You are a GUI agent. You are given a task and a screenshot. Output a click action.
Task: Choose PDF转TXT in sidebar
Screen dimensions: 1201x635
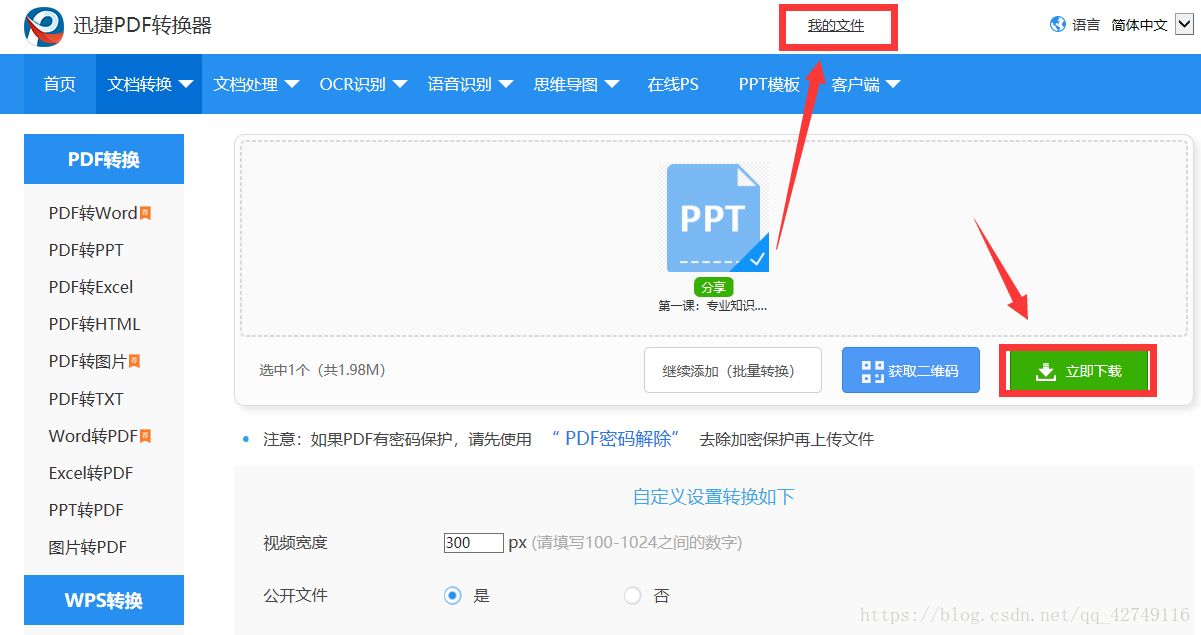tap(86, 399)
